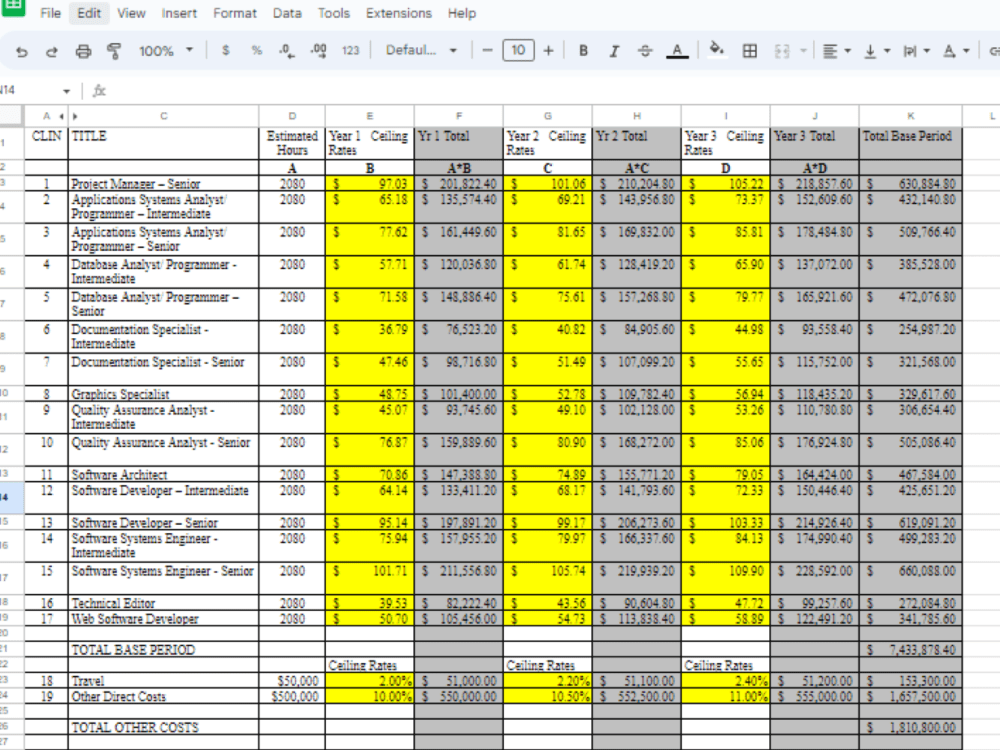Increase font size with plus button
Viewport: 1000px width, 750px height.
[x=548, y=50]
